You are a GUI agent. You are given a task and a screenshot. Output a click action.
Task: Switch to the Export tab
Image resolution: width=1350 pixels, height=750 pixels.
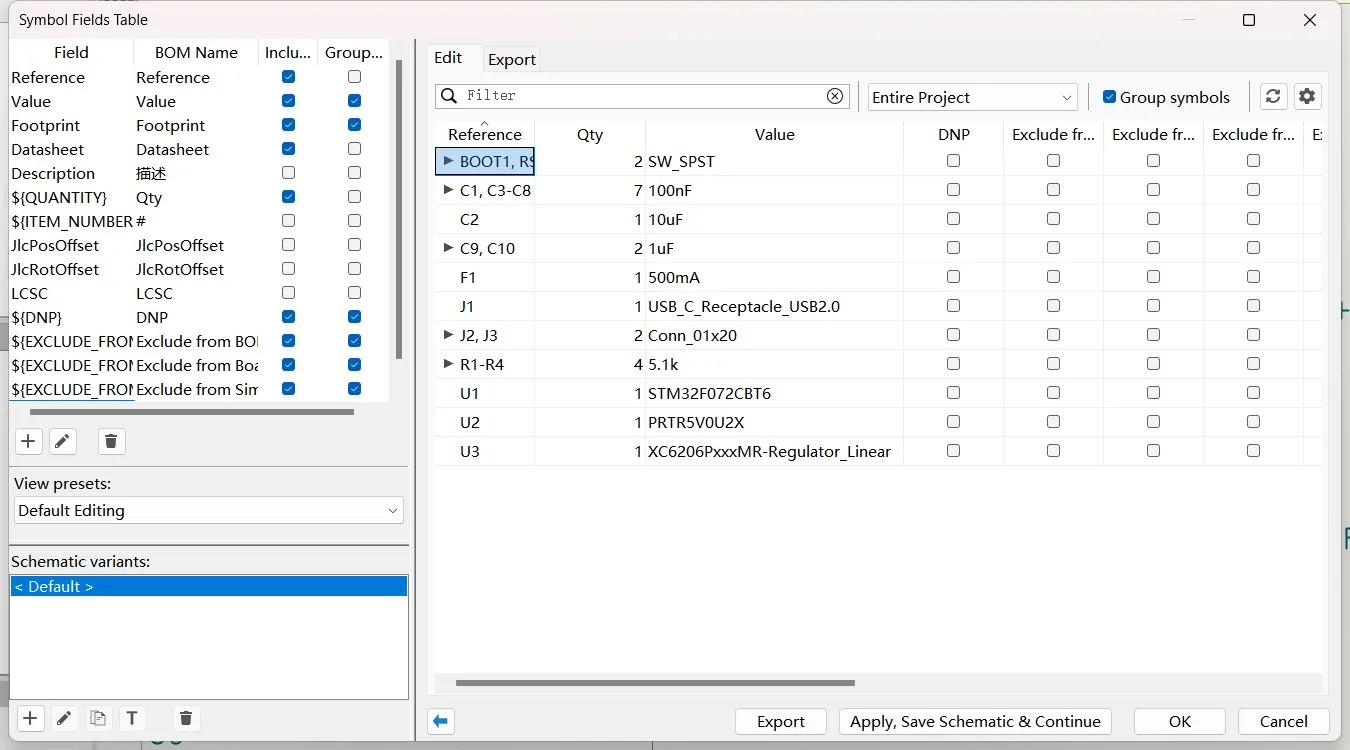[x=512, y=59]
